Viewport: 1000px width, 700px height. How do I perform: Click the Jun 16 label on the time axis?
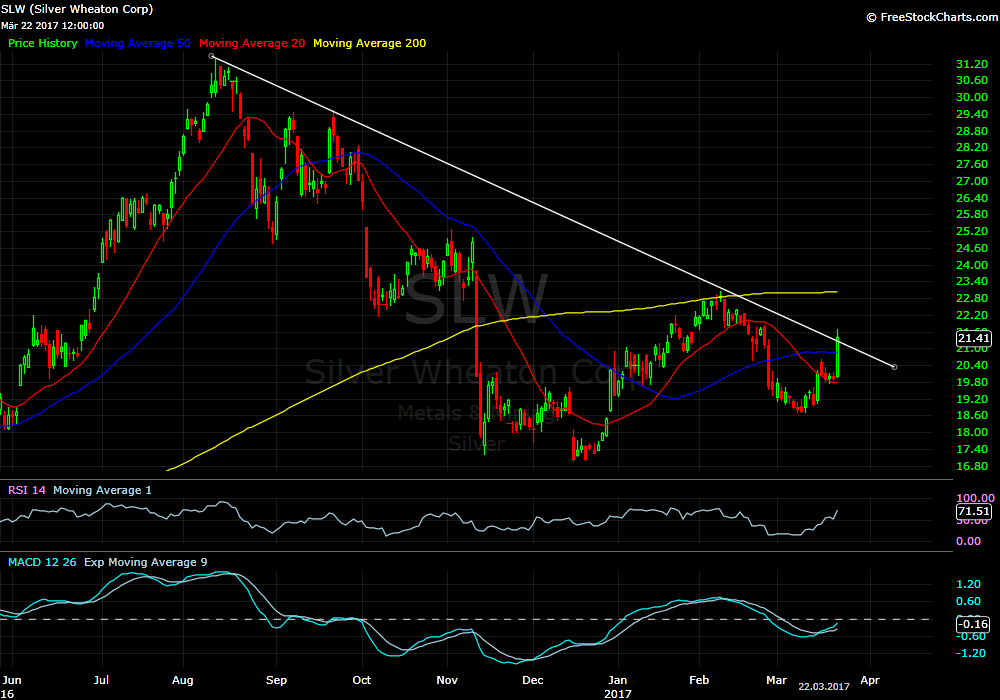tap(11, 687)
